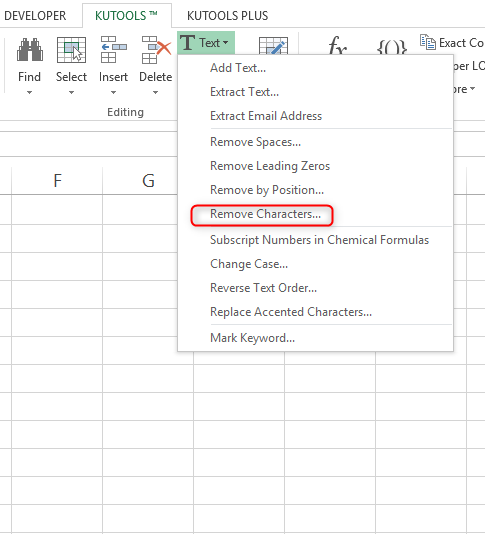Click the Find binoculars icon

[x=30, y=50]
